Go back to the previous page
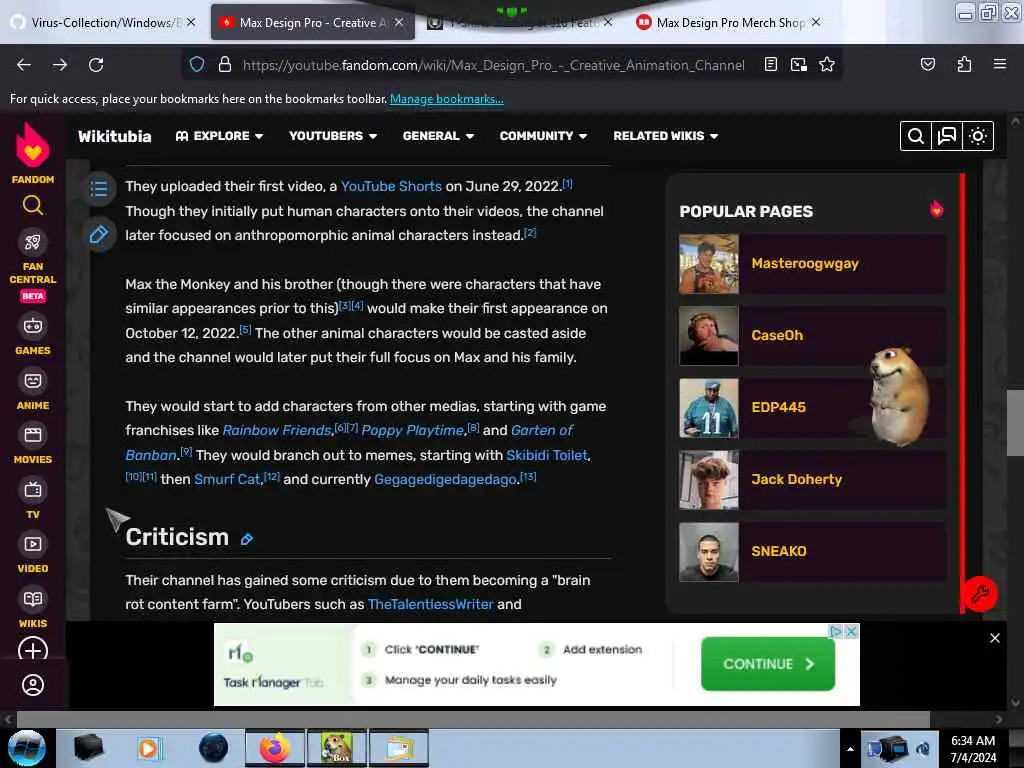The width and height of the screenshot is (1024, 768). click(24, 65)
